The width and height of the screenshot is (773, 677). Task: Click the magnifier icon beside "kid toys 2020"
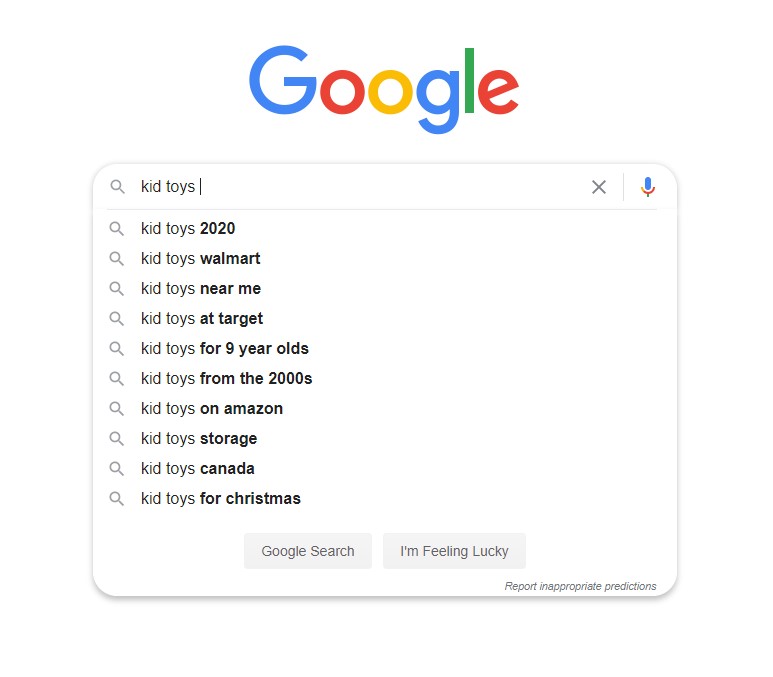pyautogui.click(x=117, y=228)
